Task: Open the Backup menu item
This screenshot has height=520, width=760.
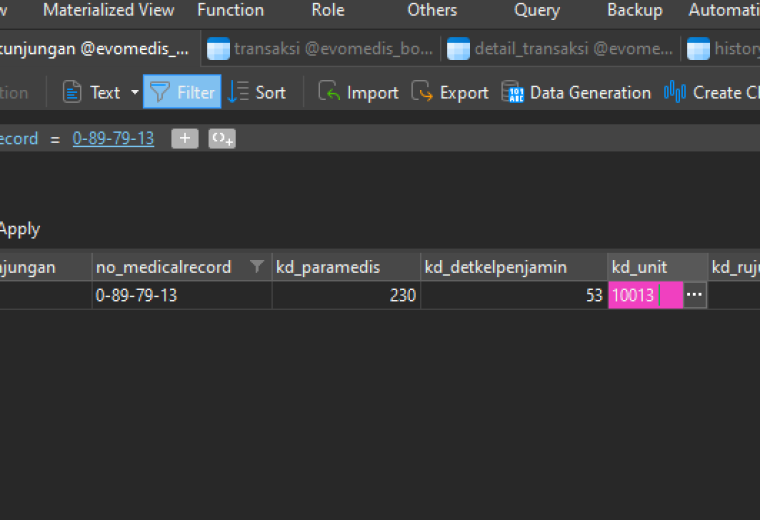Action: pos(635,10)
